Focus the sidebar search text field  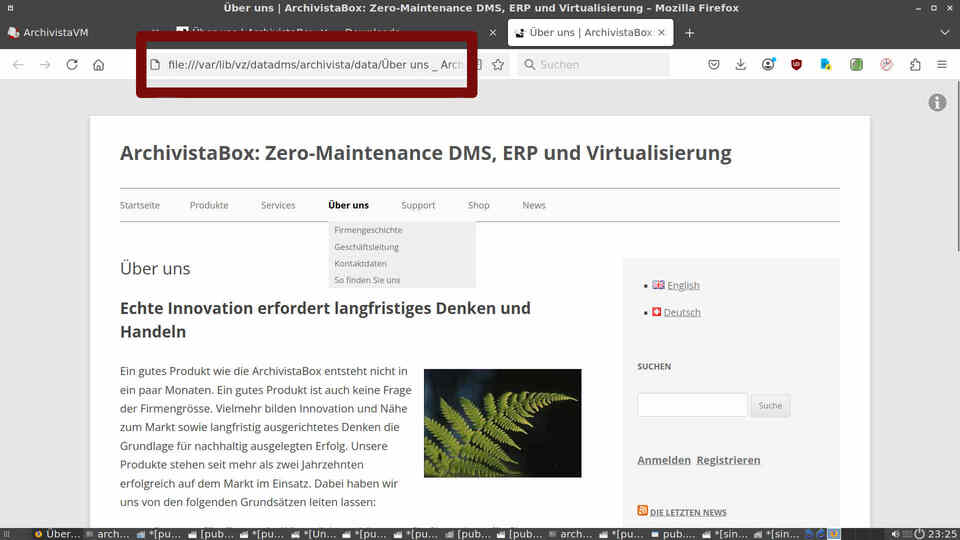click(x=692, y=405)
